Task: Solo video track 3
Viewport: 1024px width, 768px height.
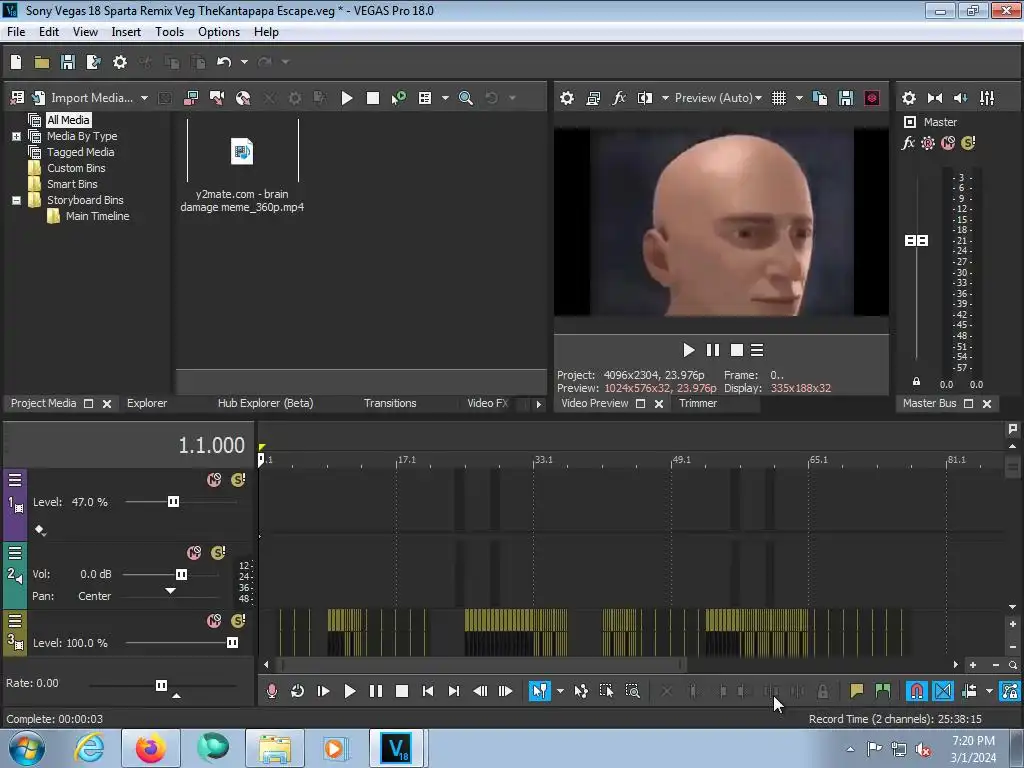Action: 238,620
